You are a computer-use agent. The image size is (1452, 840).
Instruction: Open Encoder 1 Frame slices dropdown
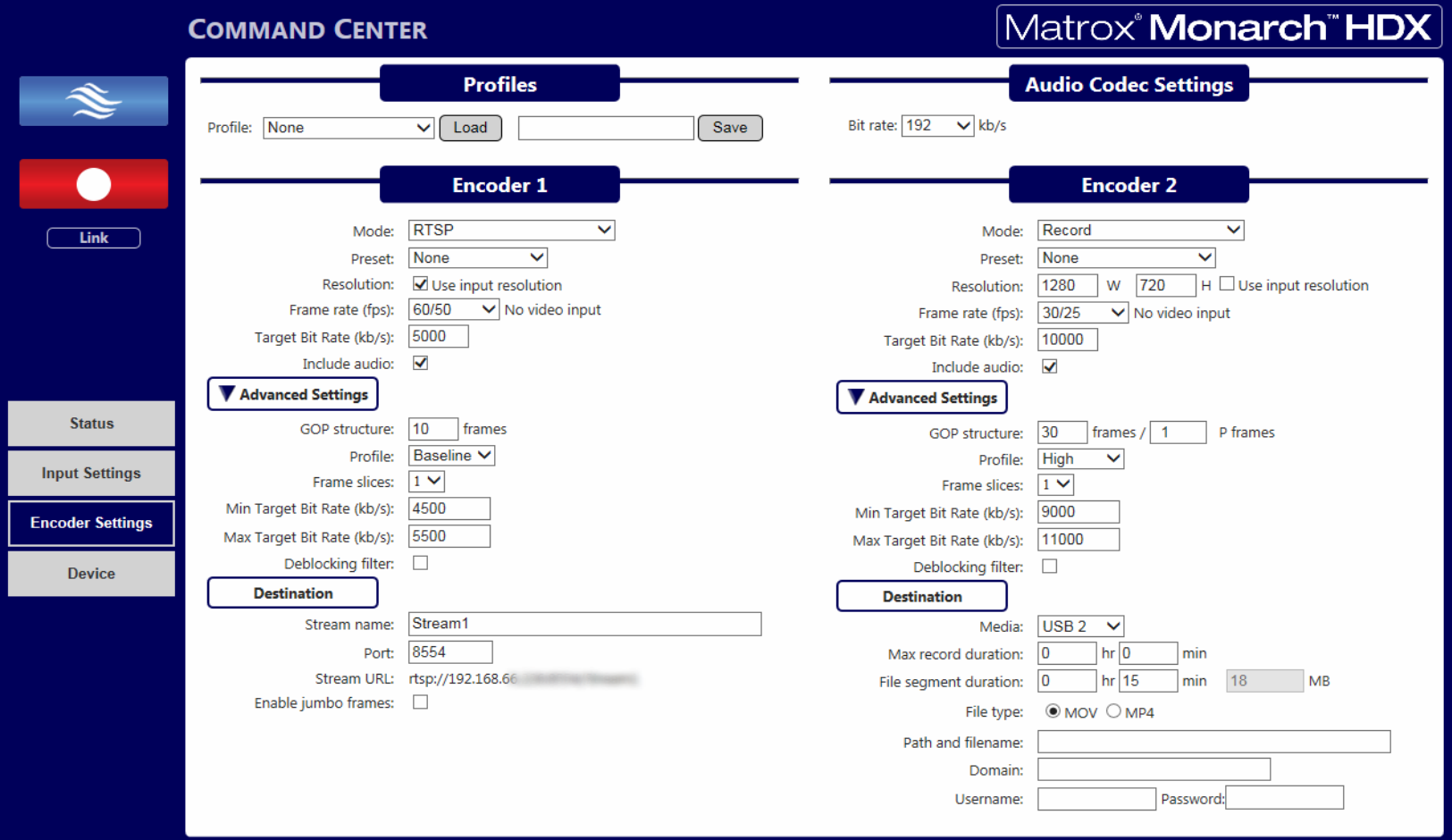coord(426,482)
